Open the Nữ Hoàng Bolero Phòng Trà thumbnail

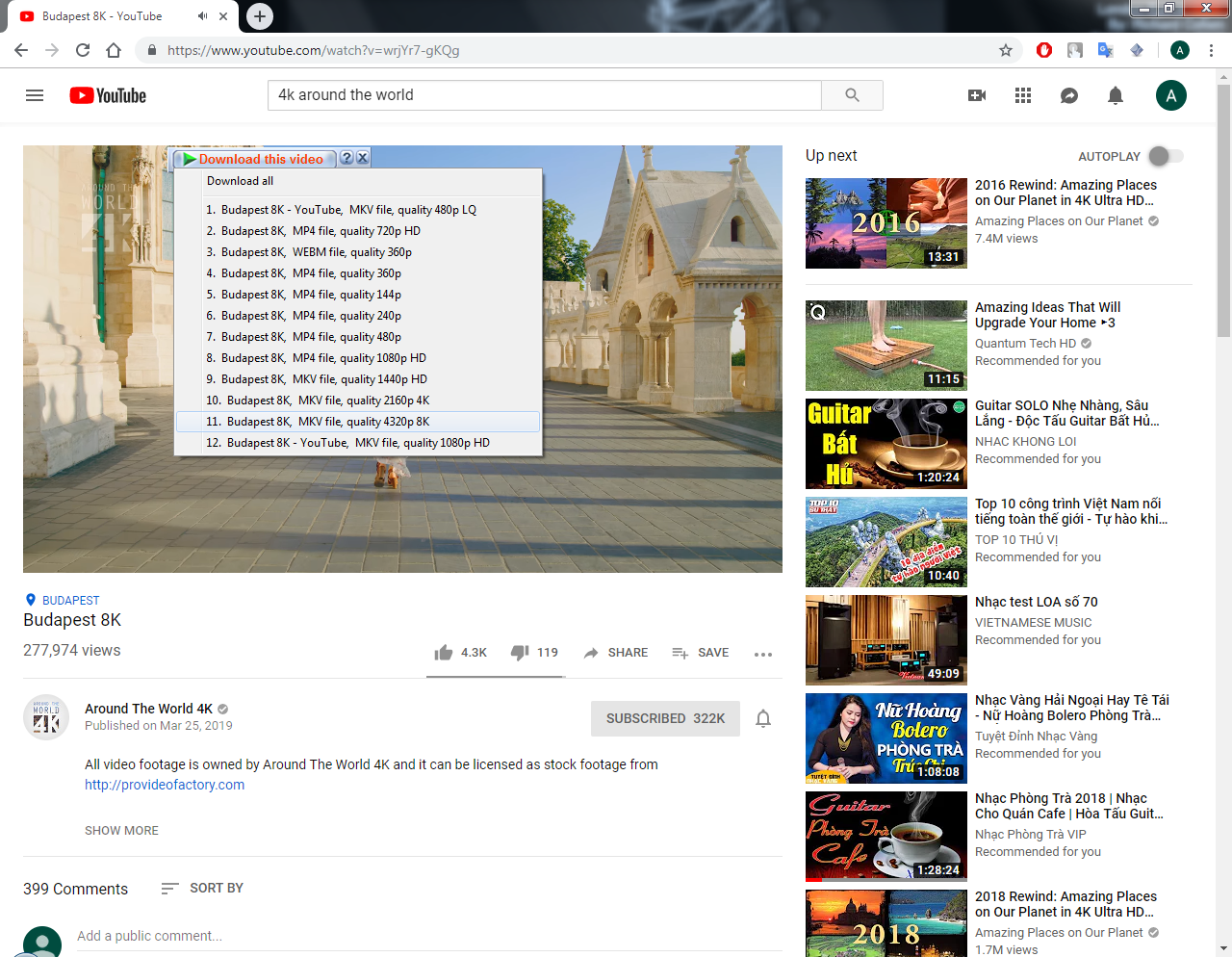[886, 738]
